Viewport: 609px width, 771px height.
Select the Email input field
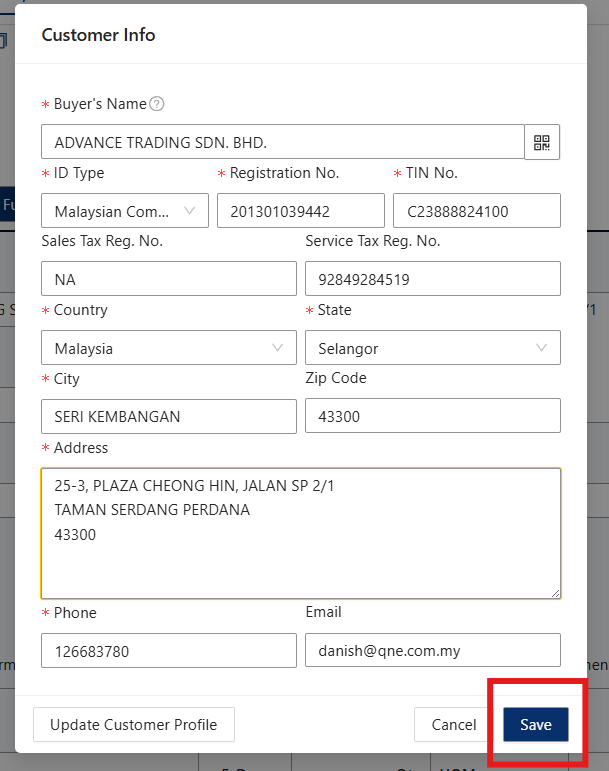coord(432,651)
